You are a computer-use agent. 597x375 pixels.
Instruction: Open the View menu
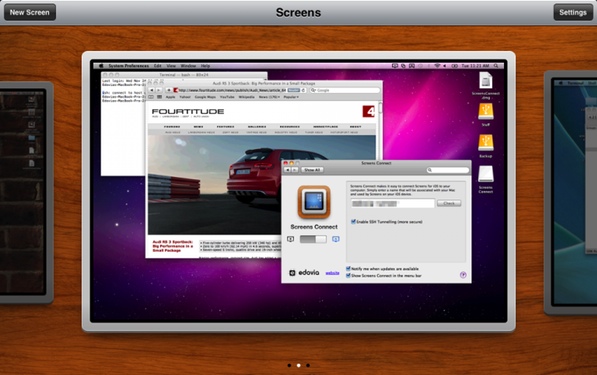171,66
